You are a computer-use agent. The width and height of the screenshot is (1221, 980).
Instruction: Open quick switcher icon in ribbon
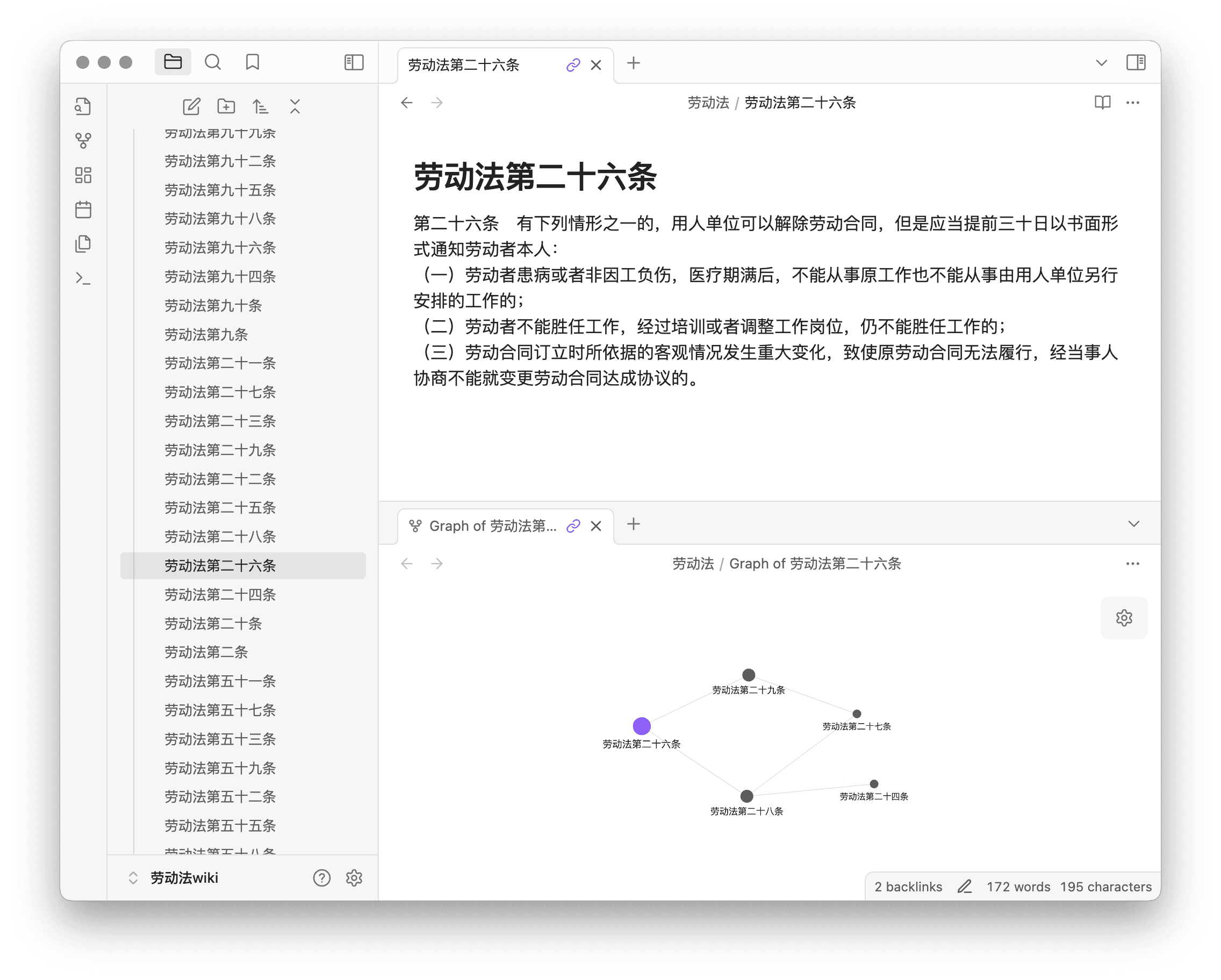83,106
